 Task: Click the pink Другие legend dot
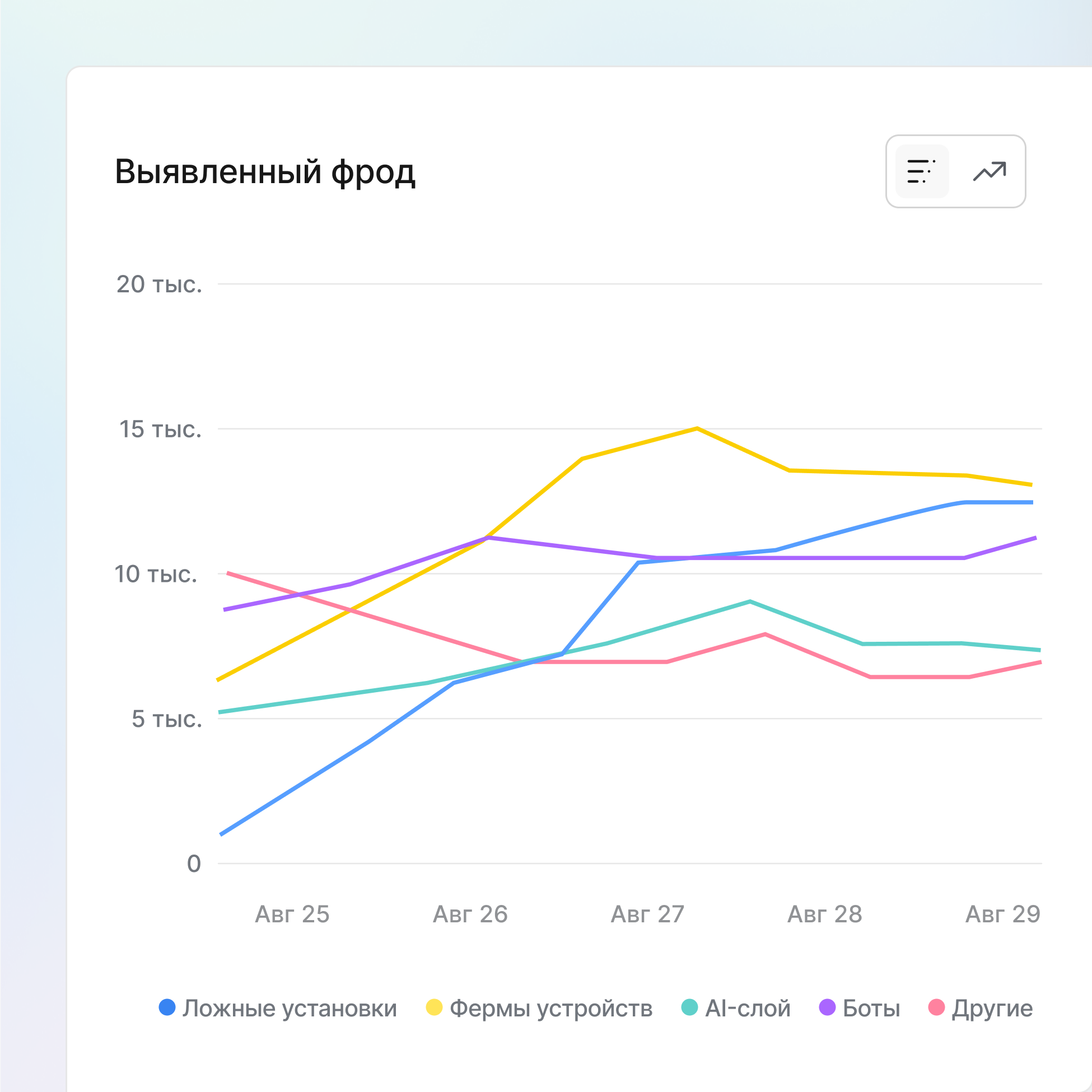pyautogui.click(x=936, y=1007)
